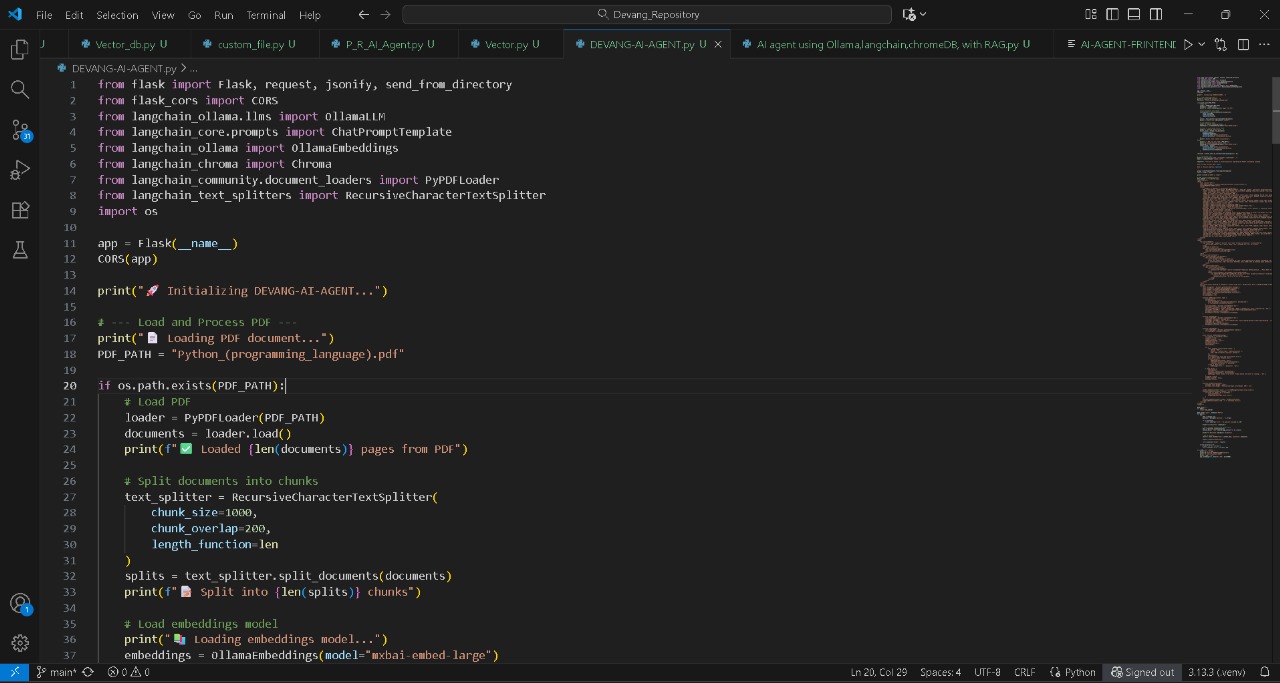Open the Search view in activity bar
Image resolution: width=1280 pixels, height=683 pixels.
pyautogui.click(x=19, y=90)
